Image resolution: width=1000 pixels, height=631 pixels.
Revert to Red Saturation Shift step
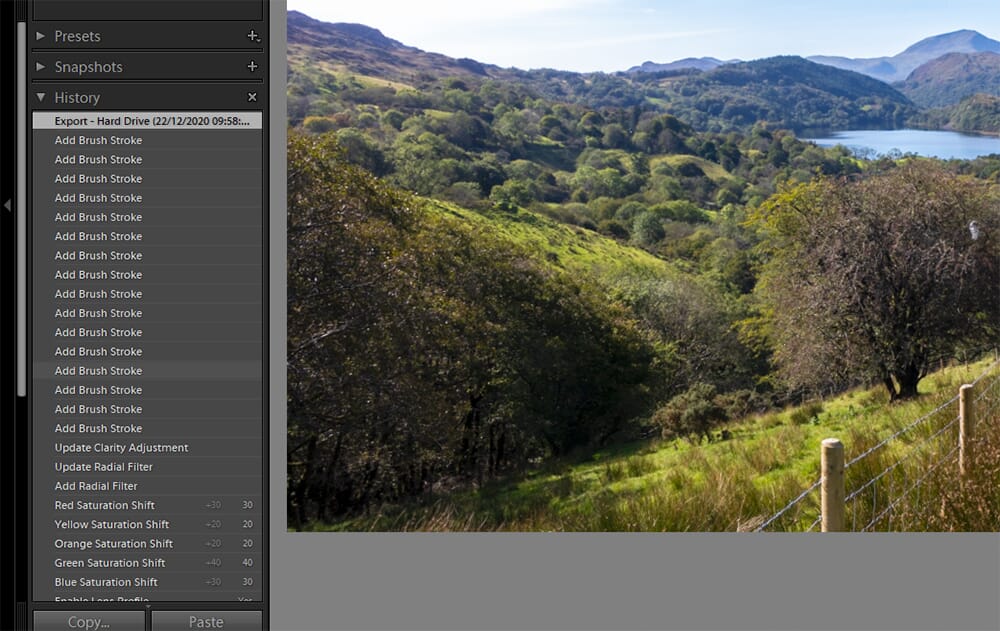105,505
